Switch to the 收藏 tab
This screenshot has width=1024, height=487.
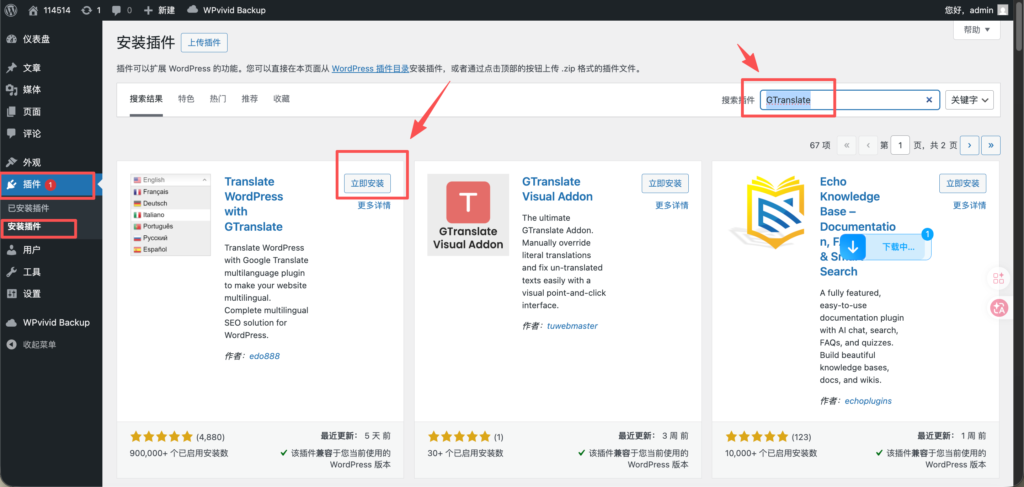(281, 99)
